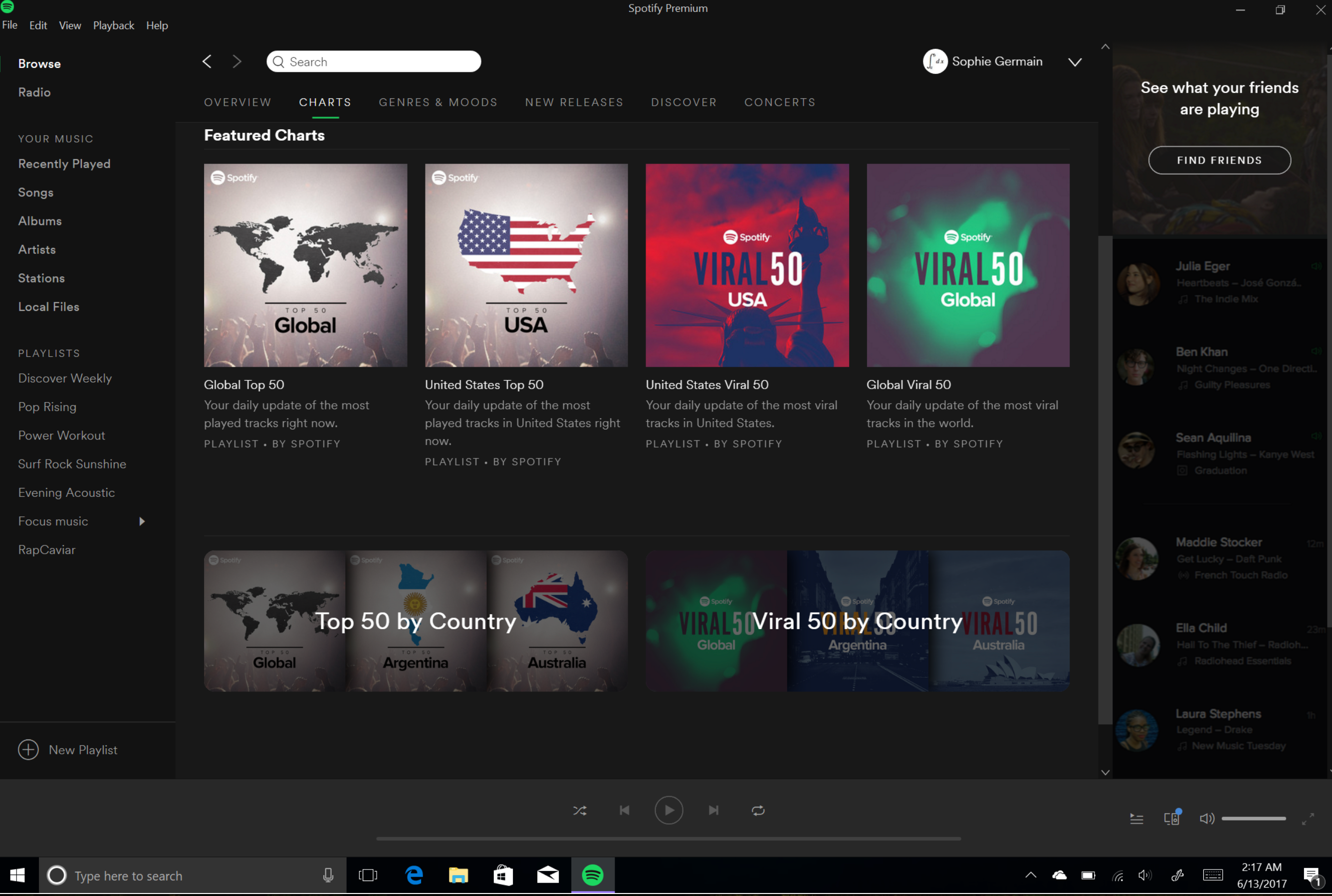Open Microsoft Store from taskbar
Screen dimensions: 1332x896
click(503, 875)
